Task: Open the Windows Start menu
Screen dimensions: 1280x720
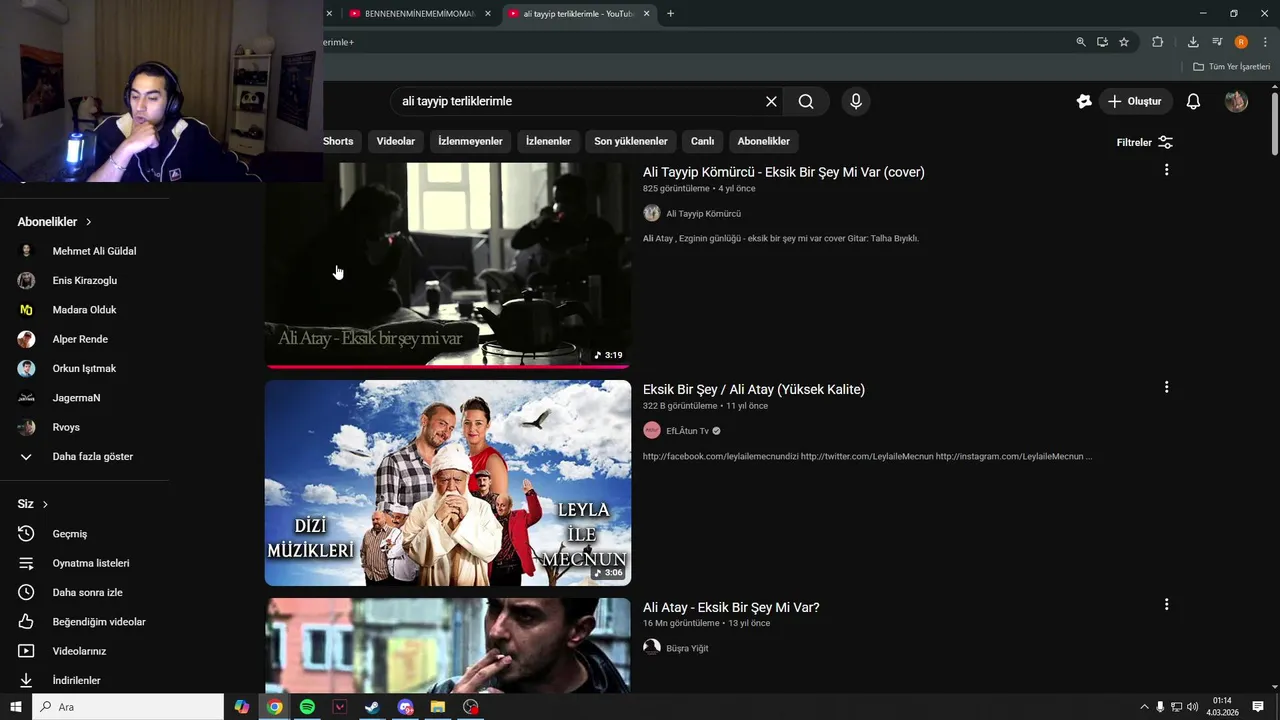Action: [15, 707]
